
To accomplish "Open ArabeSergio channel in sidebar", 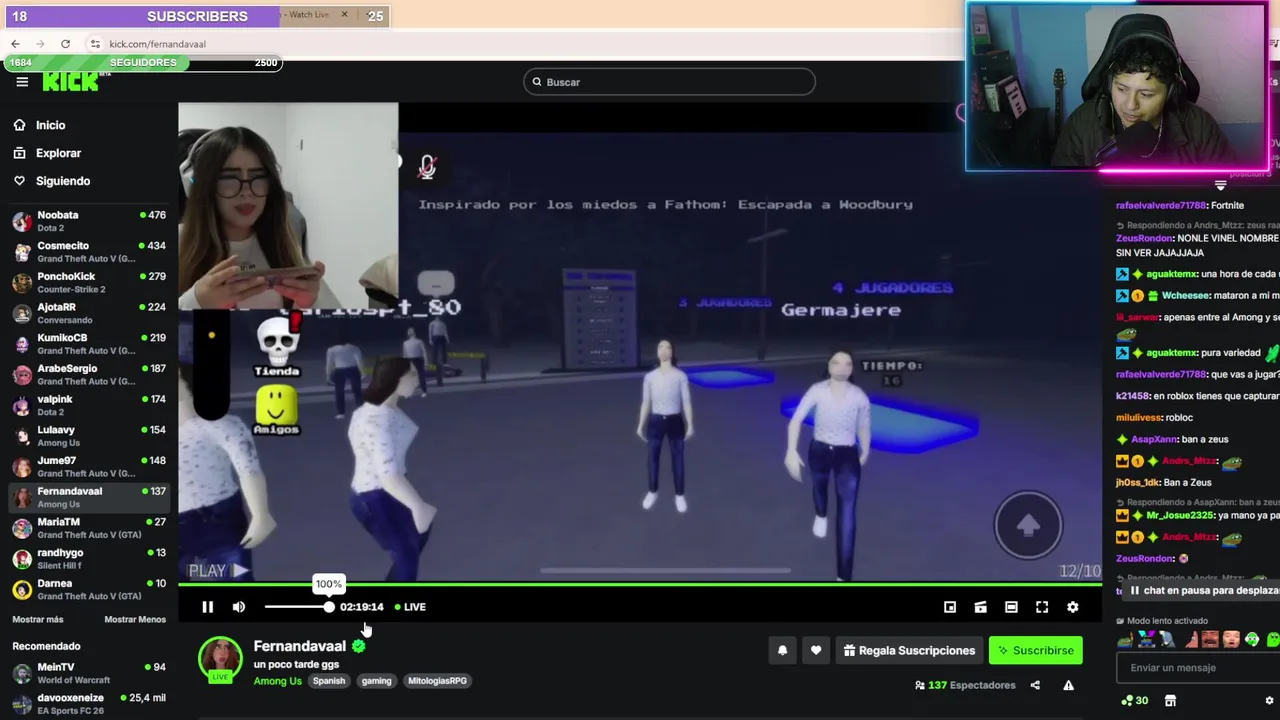I will [x=89, y=375].
